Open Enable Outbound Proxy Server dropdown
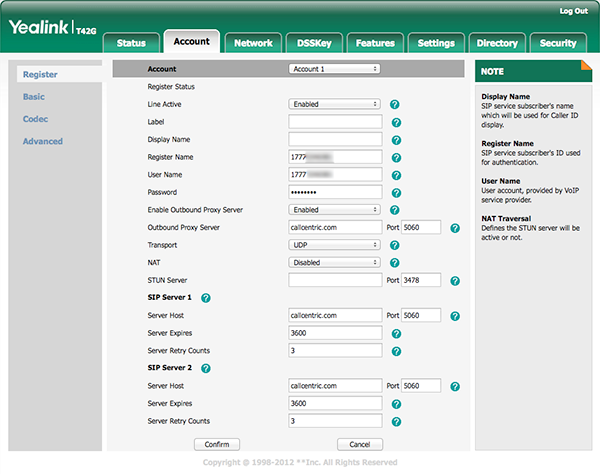 tap(334, 210)
